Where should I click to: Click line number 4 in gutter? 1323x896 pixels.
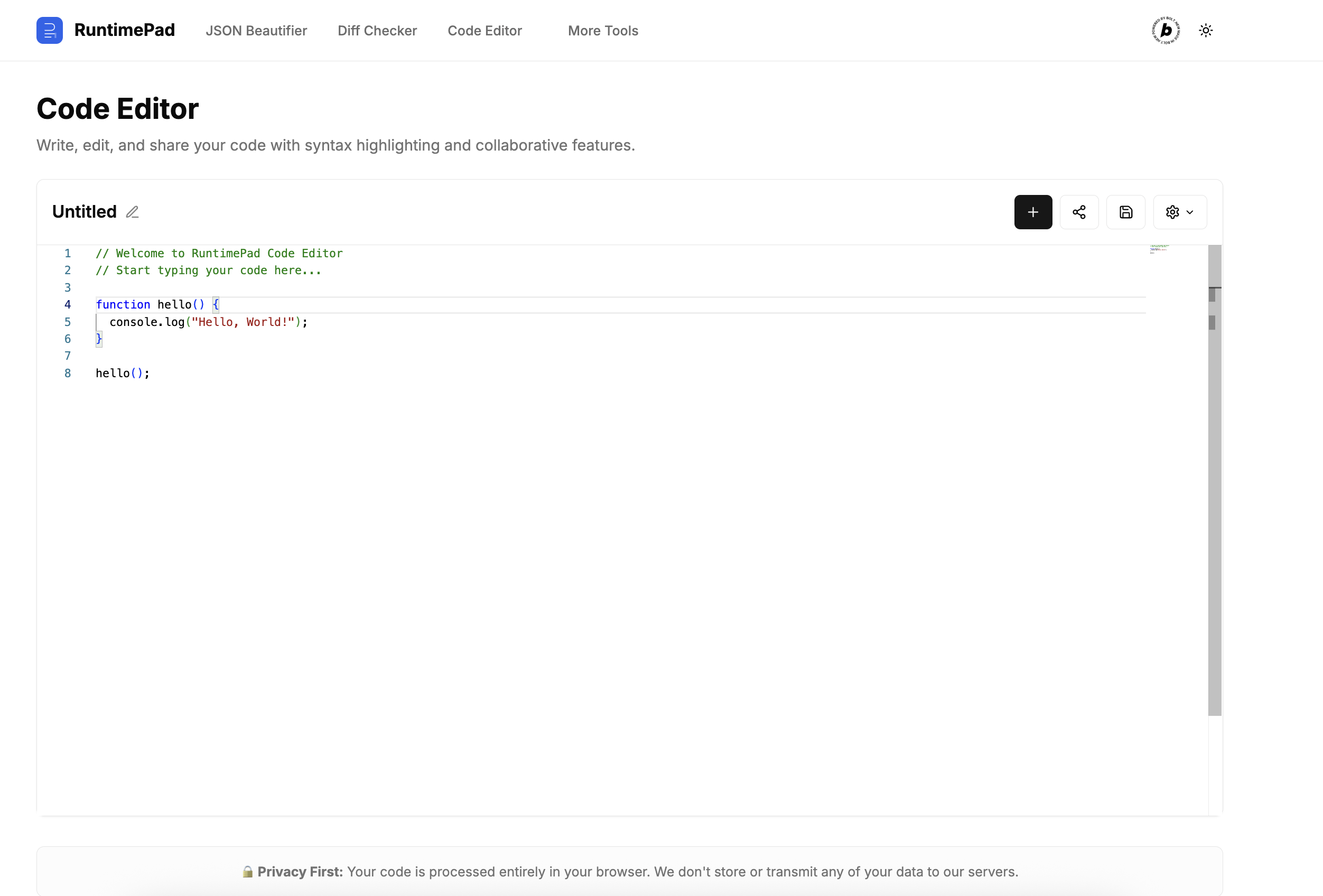click(67, 304)
